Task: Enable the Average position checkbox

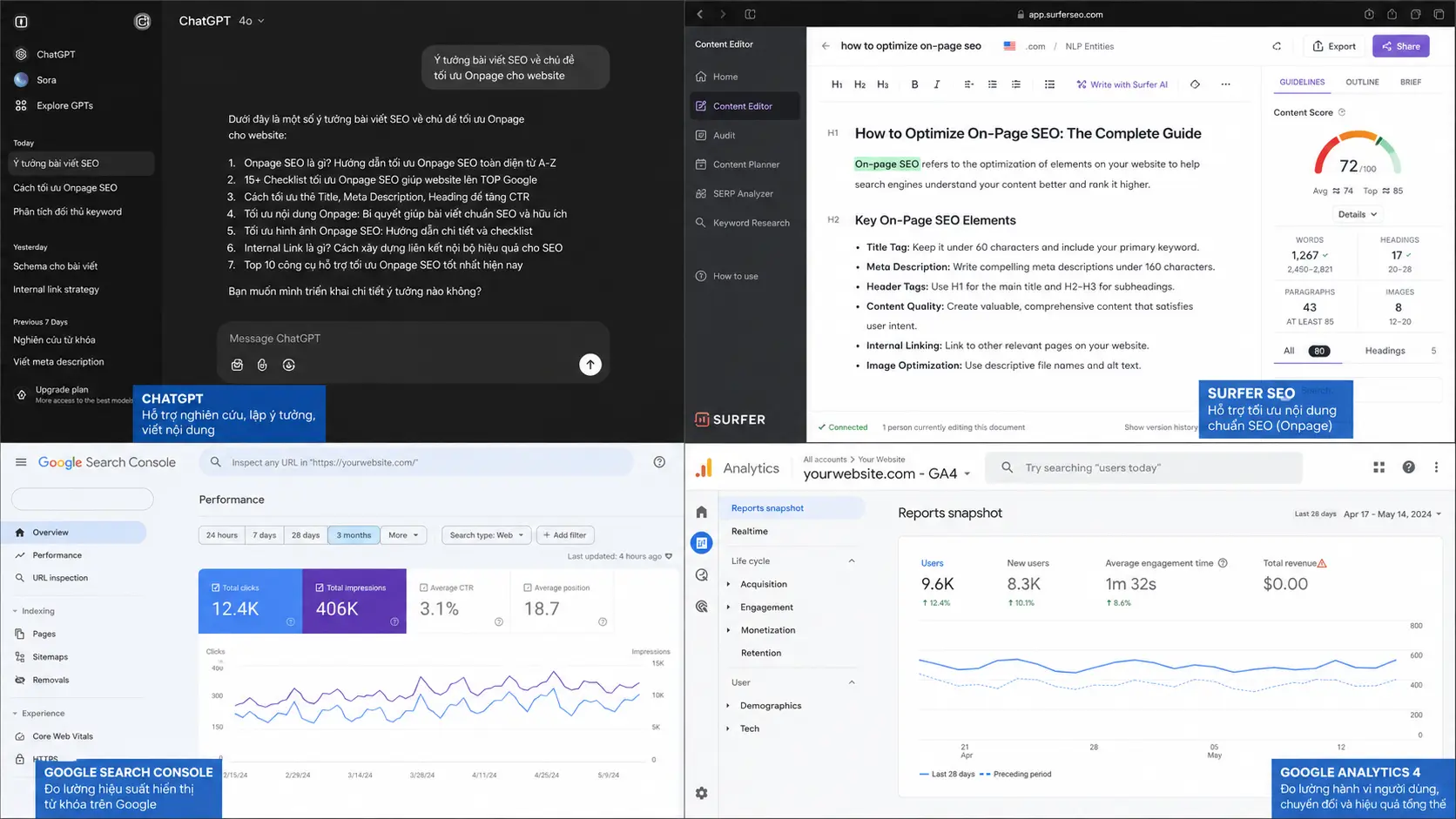Action: (528, 587)
